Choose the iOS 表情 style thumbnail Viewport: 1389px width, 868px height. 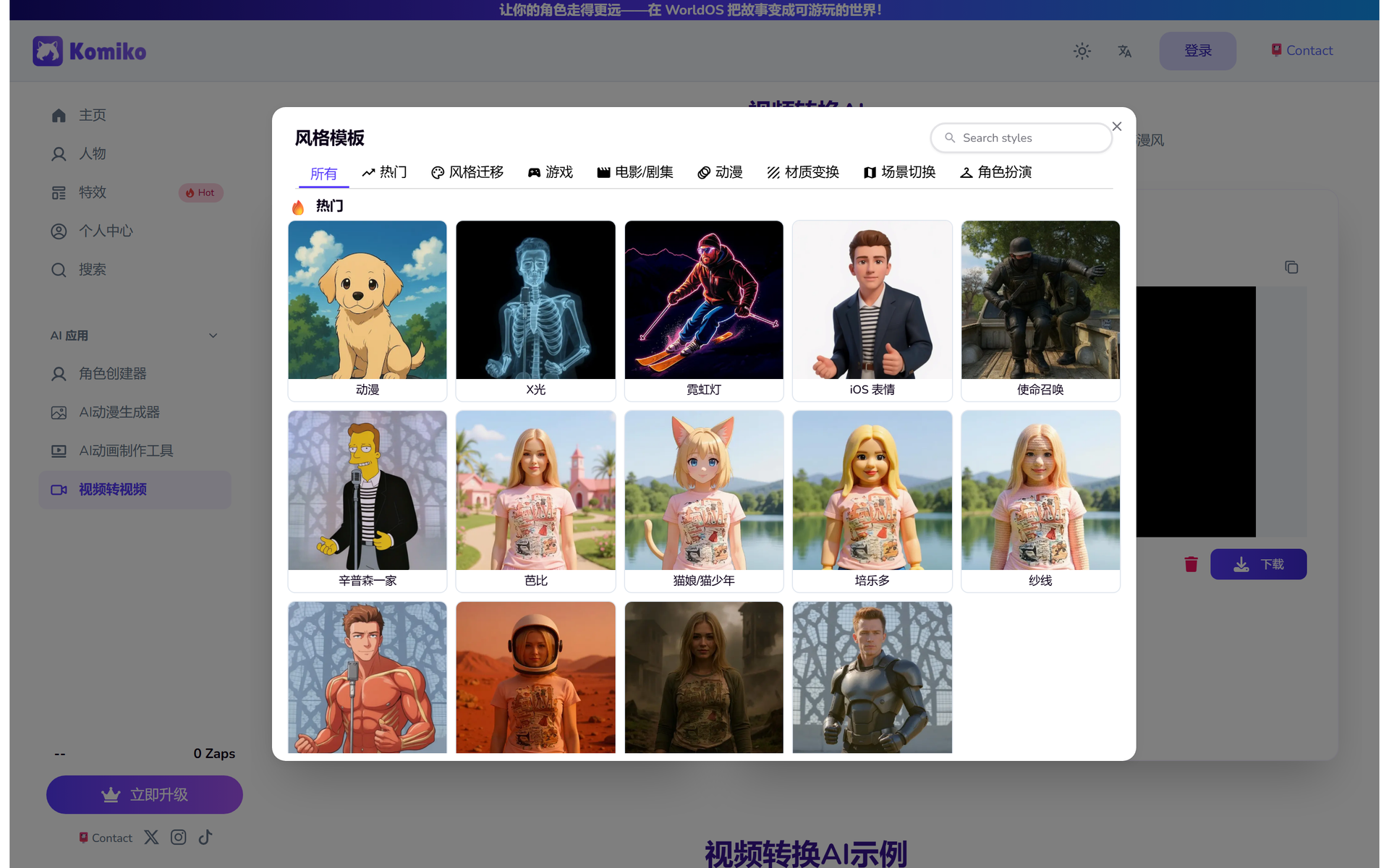(872, 310)
